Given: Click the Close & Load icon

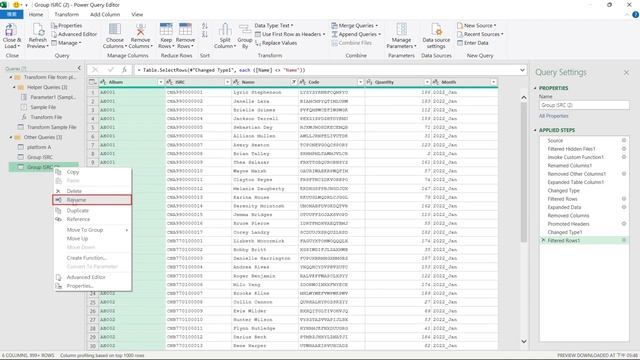Looking at the screenshot, I should point(11,31).
